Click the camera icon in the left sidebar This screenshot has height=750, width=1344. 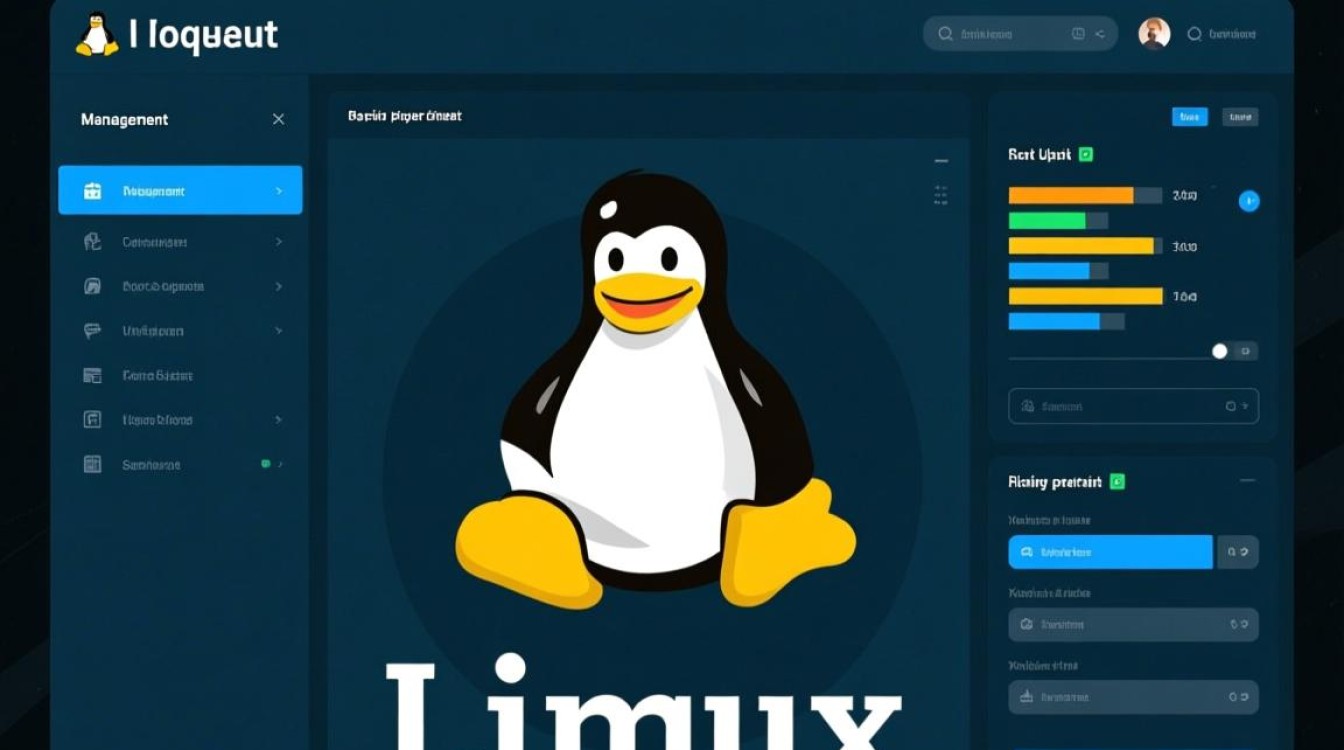(x=92, y=286)
